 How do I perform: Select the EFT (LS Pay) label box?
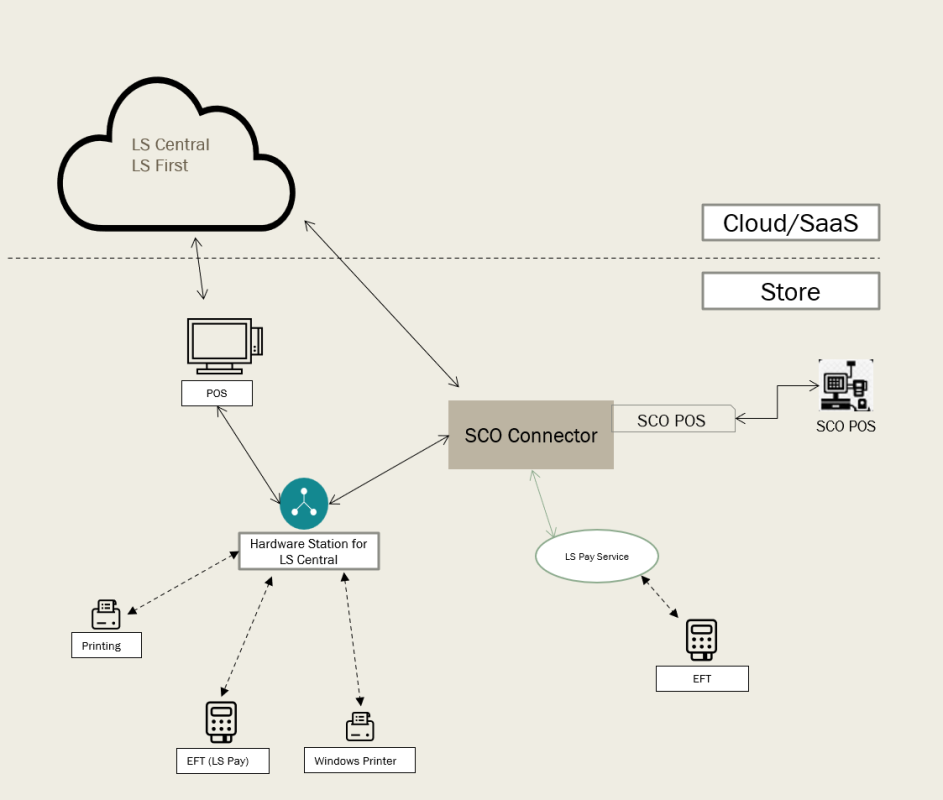click(x=222, y=761)
